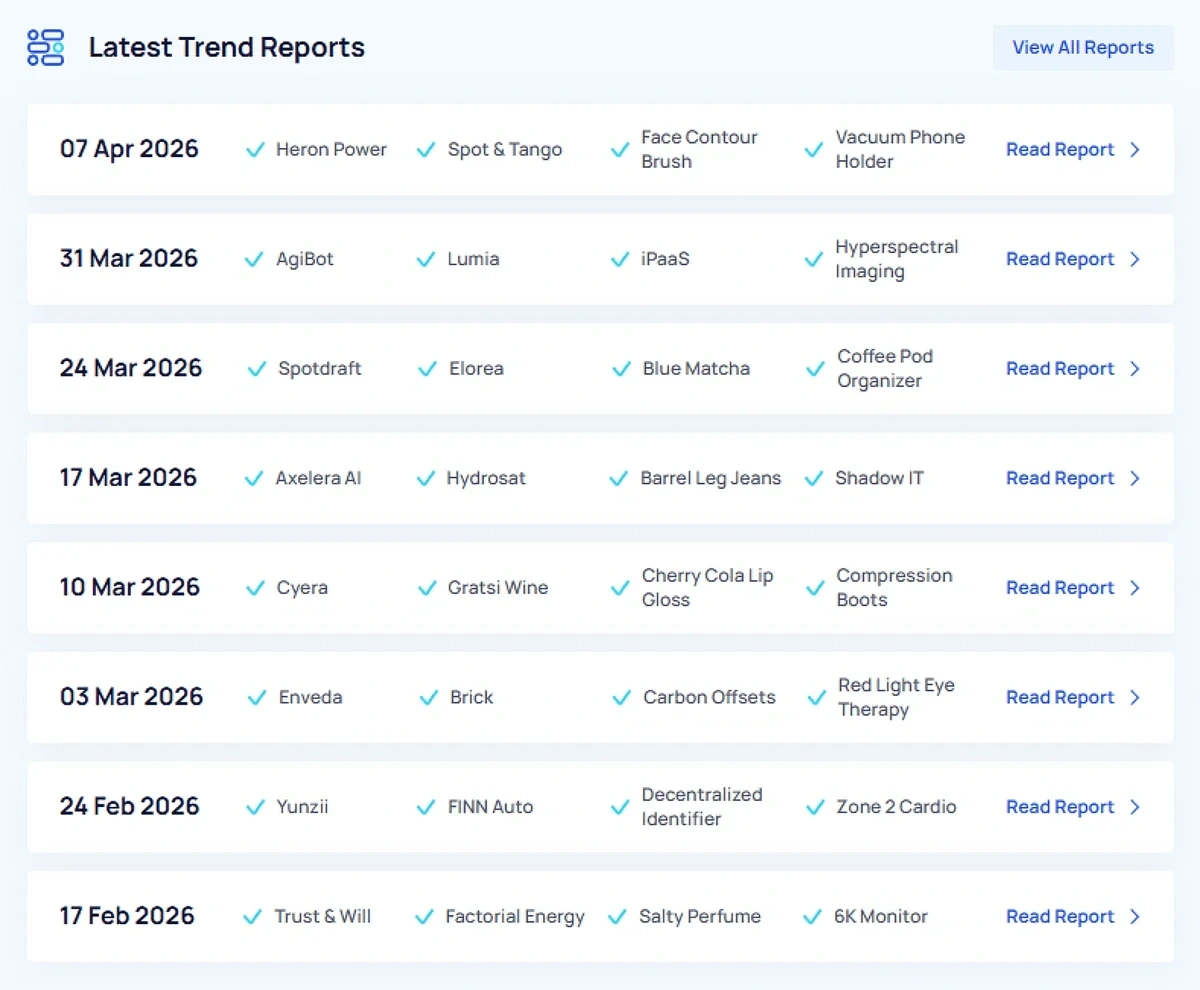Toggle the check beside Spot & Tango
The height and width of the screenshot is (990, 1200).
tap(425, 149)
